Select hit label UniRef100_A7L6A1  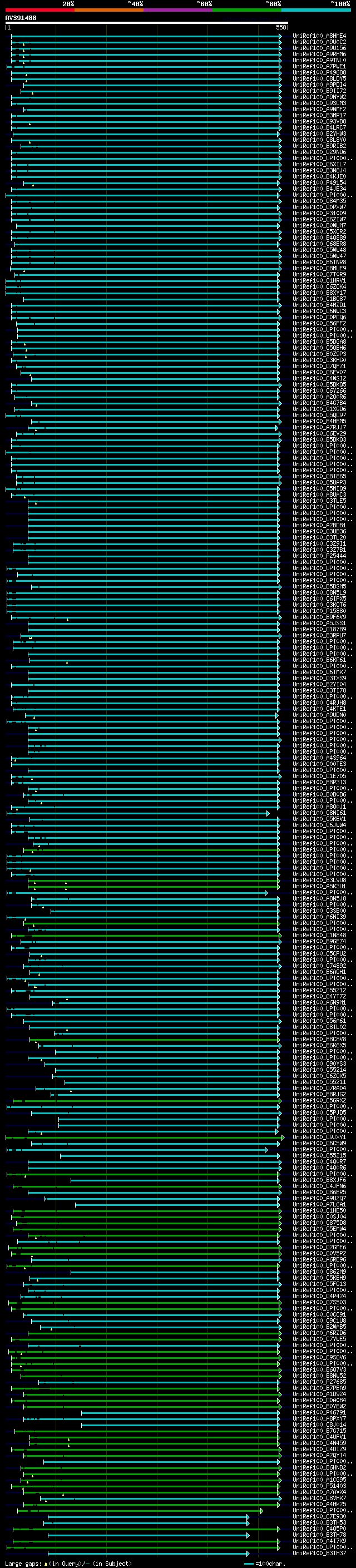tap(319, 1204)
